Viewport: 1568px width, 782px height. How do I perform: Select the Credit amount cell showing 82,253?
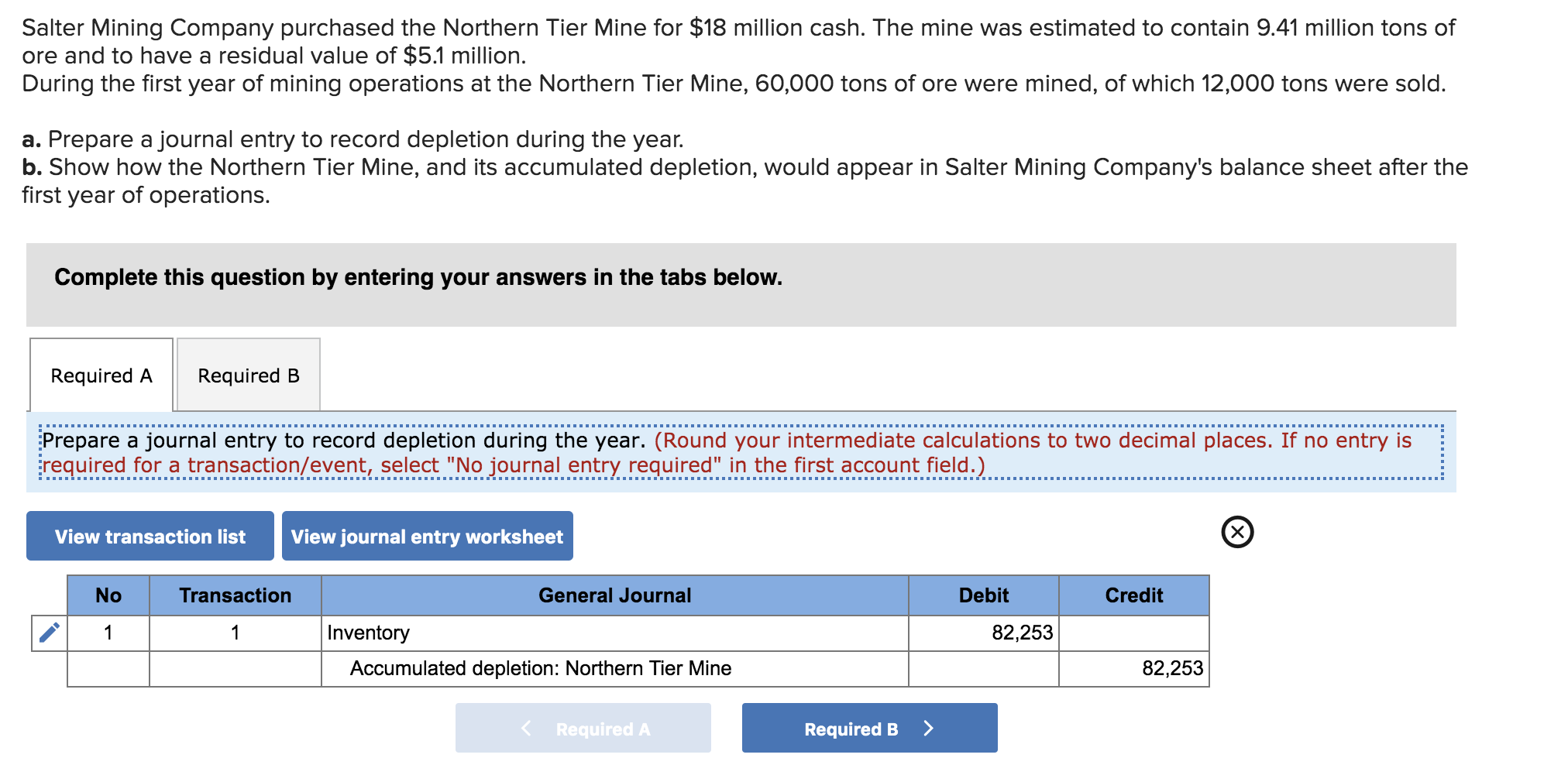(1133, 667)
